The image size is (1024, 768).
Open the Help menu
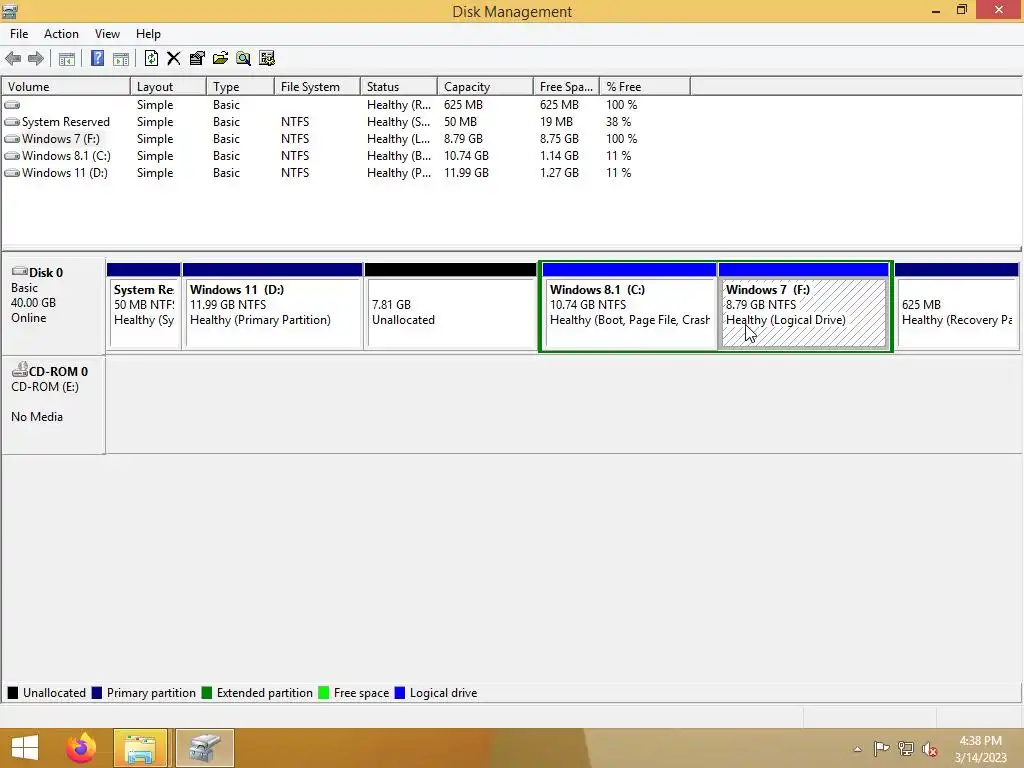148,34
